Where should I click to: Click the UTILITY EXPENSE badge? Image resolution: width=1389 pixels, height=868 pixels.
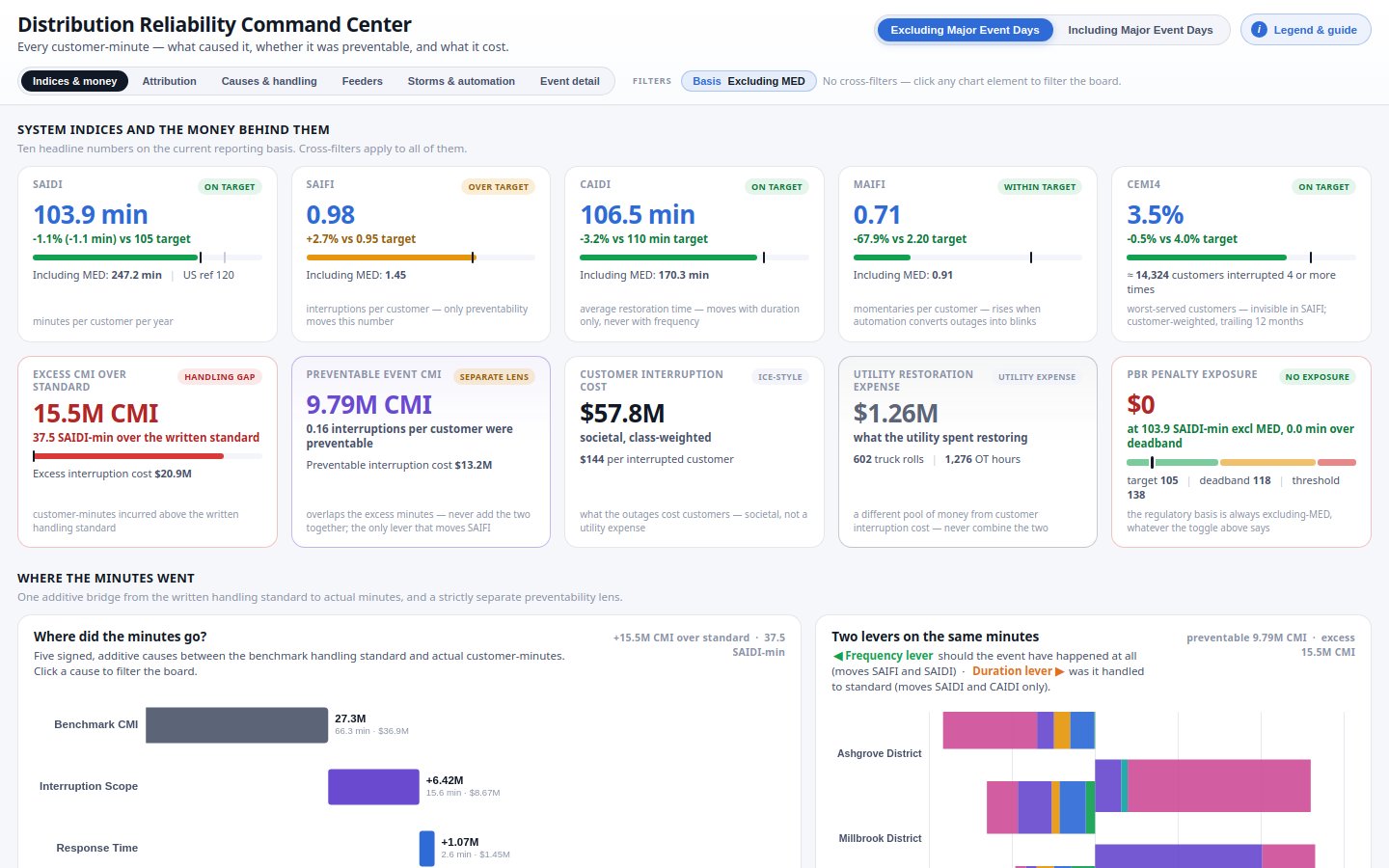1037,376
